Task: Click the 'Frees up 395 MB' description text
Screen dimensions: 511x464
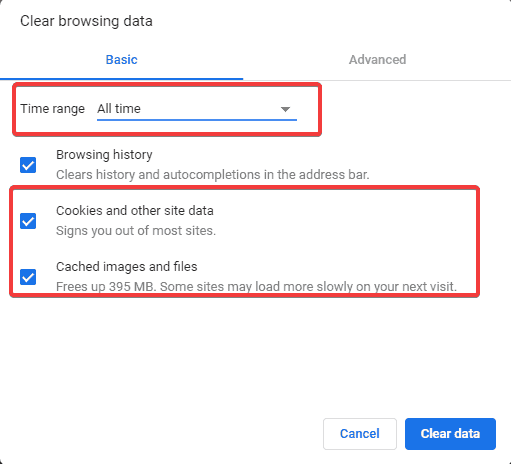Action: coord(256,287)
